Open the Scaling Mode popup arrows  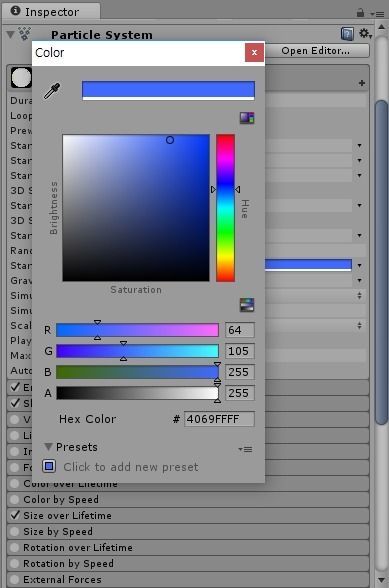click(359, 326)
